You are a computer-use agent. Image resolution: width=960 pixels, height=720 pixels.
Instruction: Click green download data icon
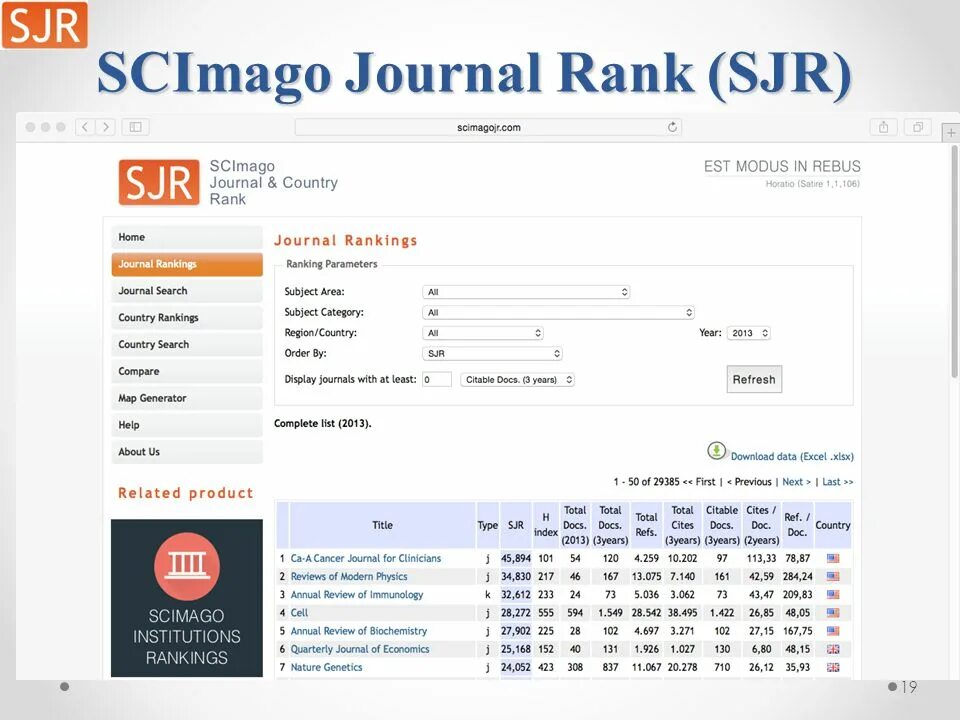716,451
